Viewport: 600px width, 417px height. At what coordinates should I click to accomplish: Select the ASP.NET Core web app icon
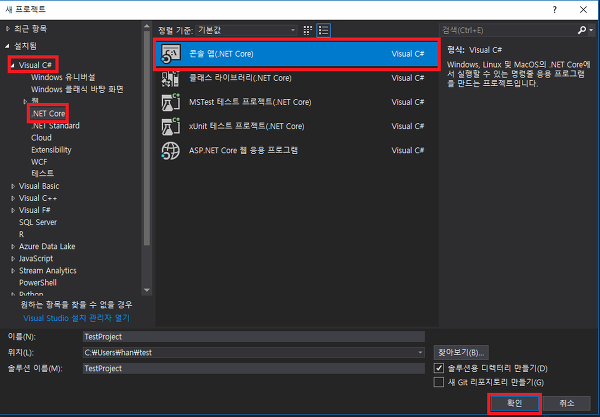[x=170, y=150]
